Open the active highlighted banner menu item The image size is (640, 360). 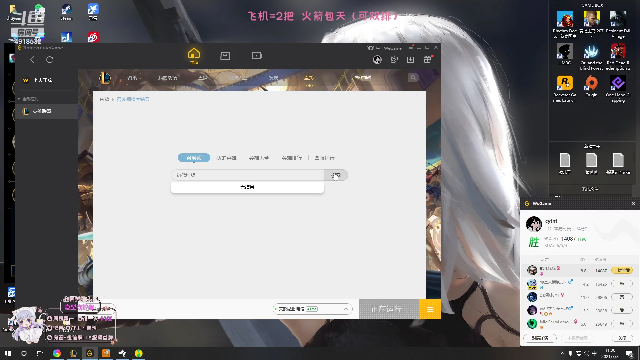click(x=309, y=78)
